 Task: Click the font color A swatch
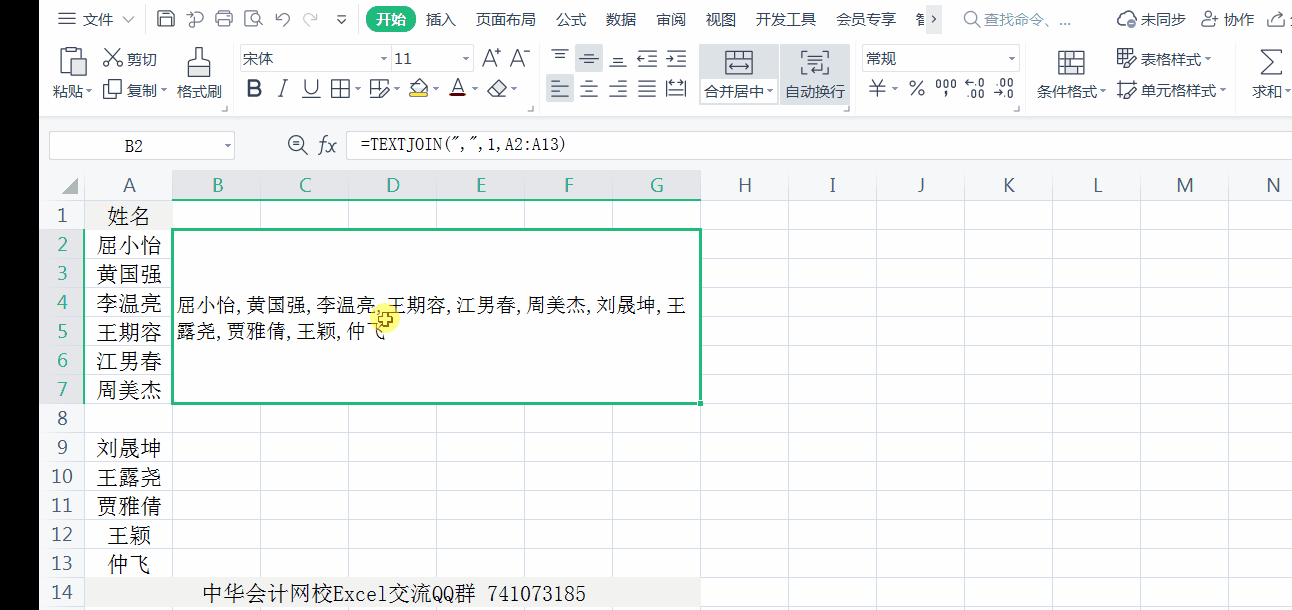458,89
